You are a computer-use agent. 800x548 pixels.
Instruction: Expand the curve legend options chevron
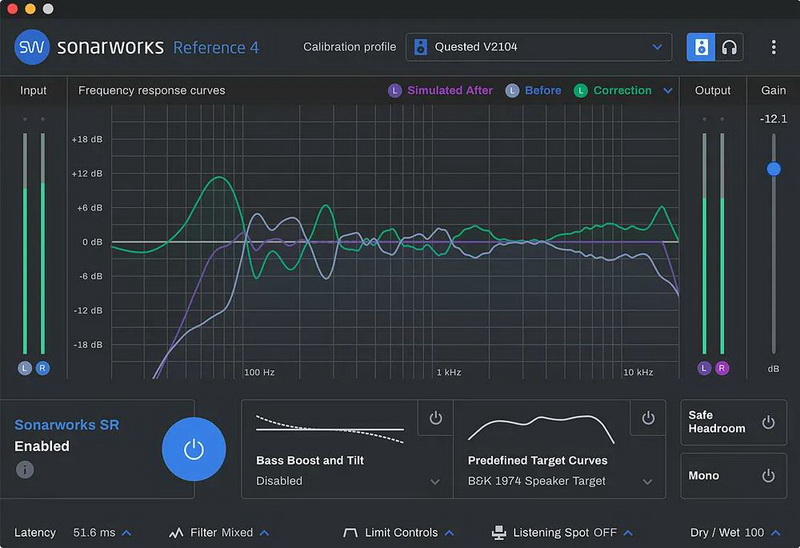[668, 91]
